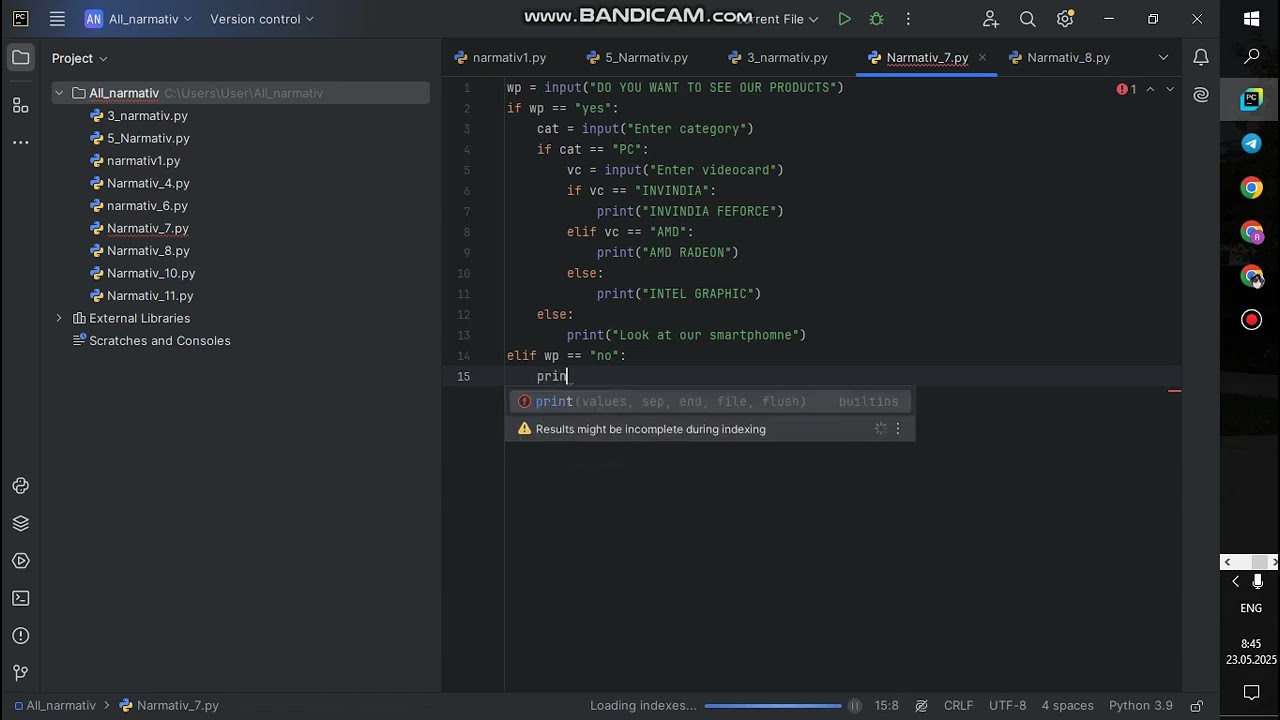Open more run actions menu
This screenshot has height=720, width=1280.
(908, 19)
